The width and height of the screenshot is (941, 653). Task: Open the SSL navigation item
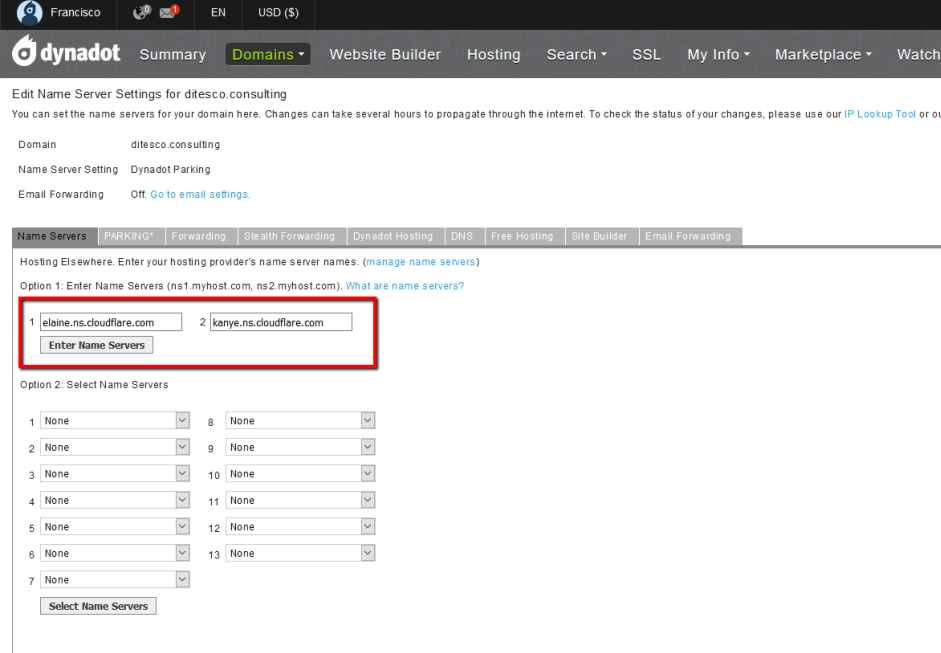pos(646,55)
